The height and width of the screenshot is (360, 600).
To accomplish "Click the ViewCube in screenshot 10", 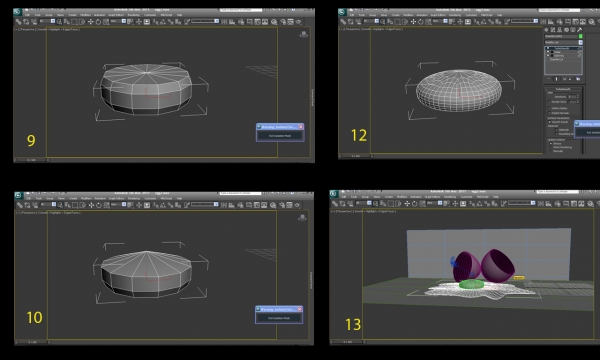I will [302, 218].
